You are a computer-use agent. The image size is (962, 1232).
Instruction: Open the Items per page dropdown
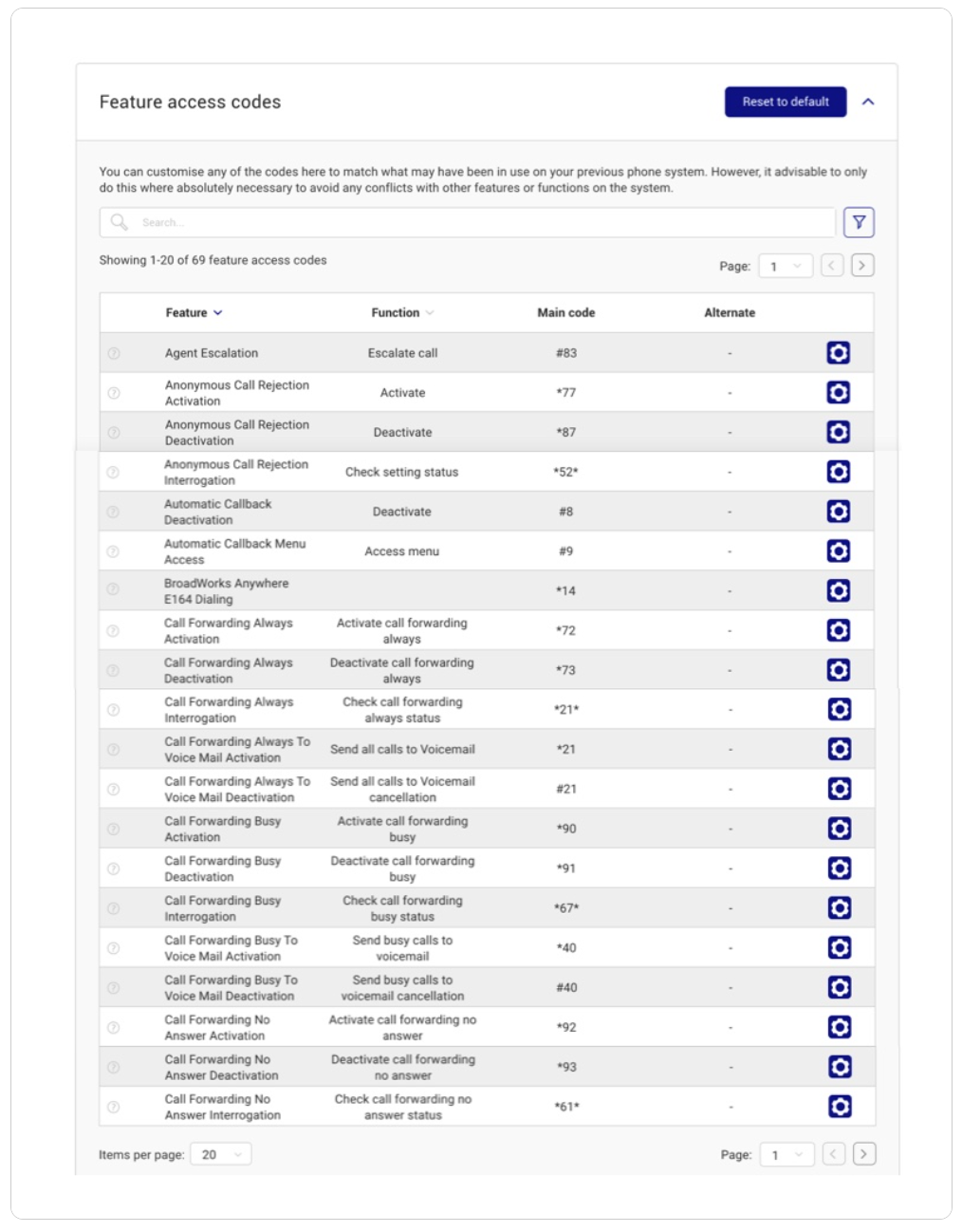(221, 1154)
